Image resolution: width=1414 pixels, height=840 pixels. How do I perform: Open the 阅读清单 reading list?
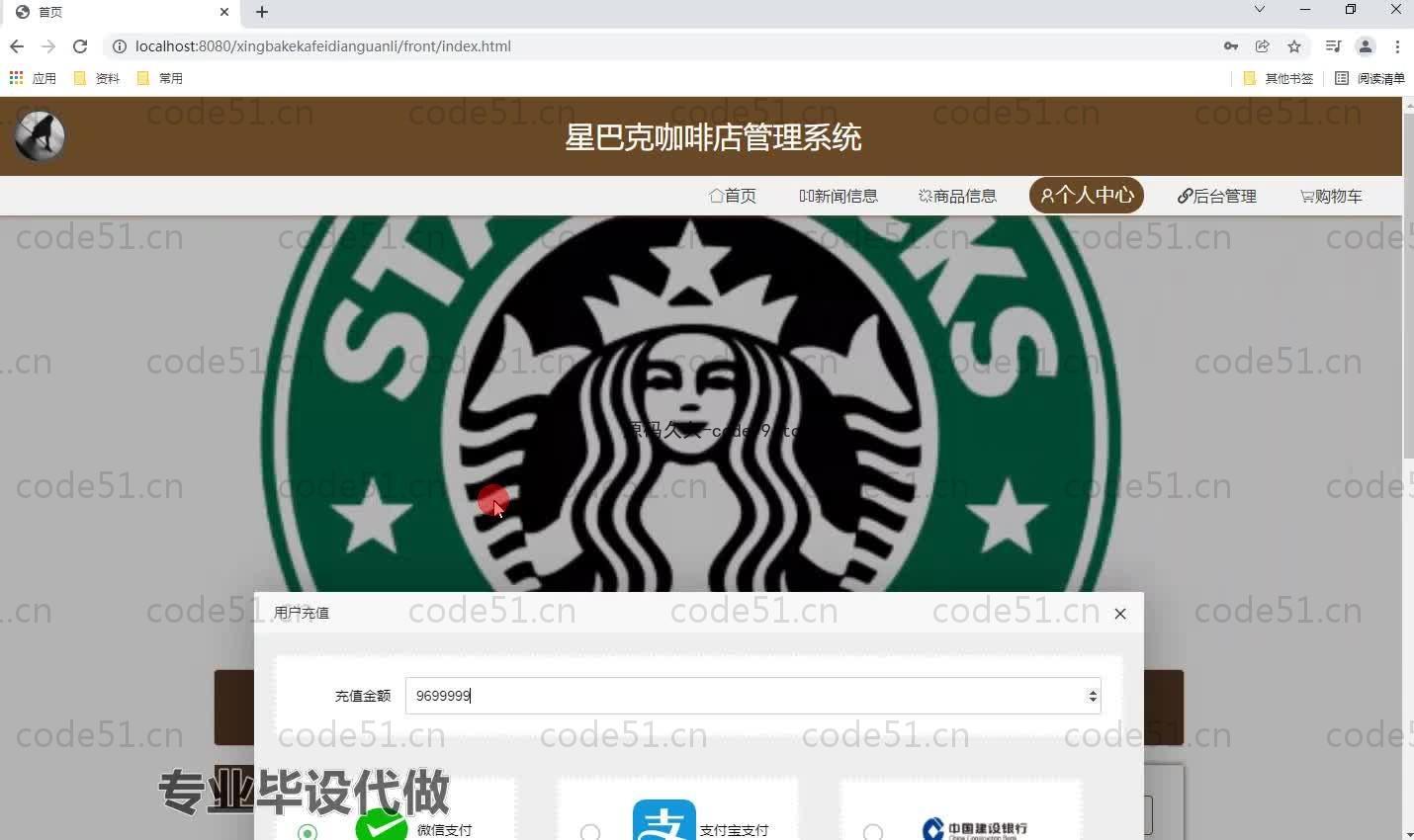[x=1370, y=78]
